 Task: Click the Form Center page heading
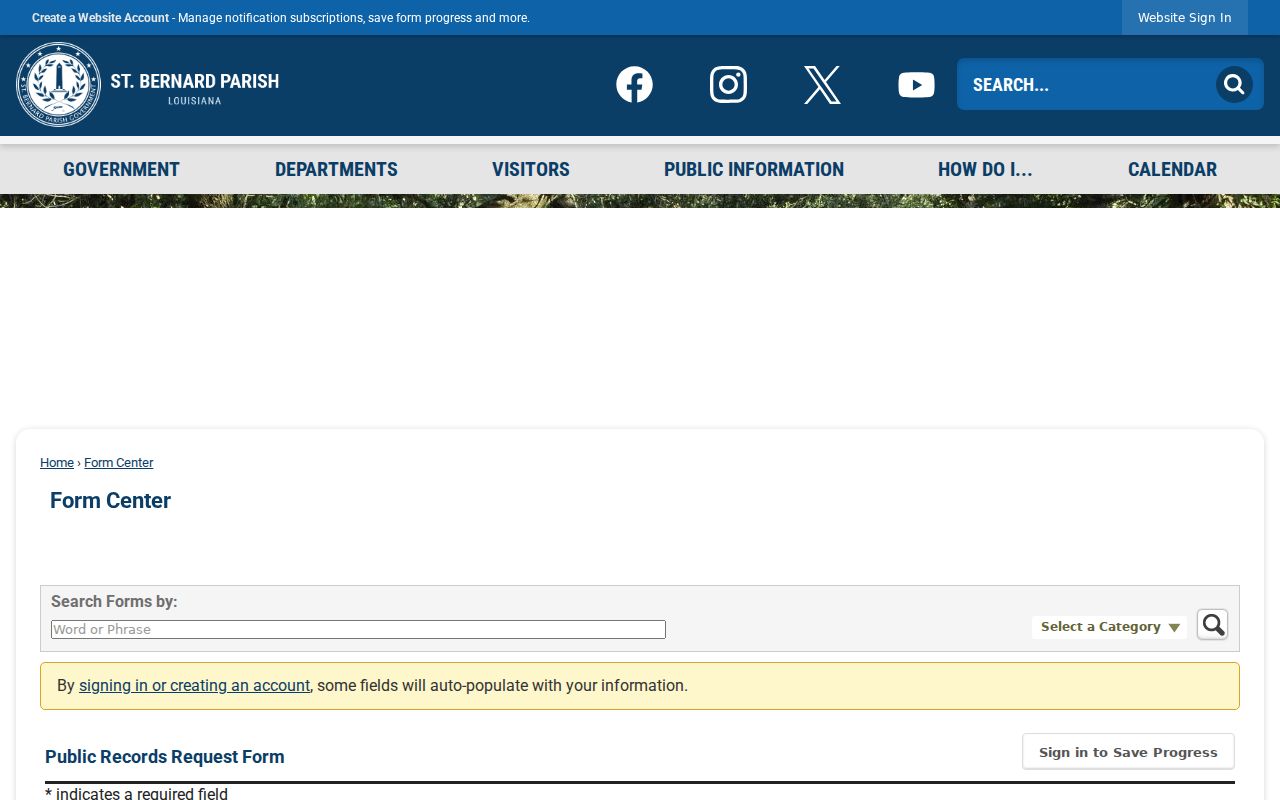(x=110, y=501)
